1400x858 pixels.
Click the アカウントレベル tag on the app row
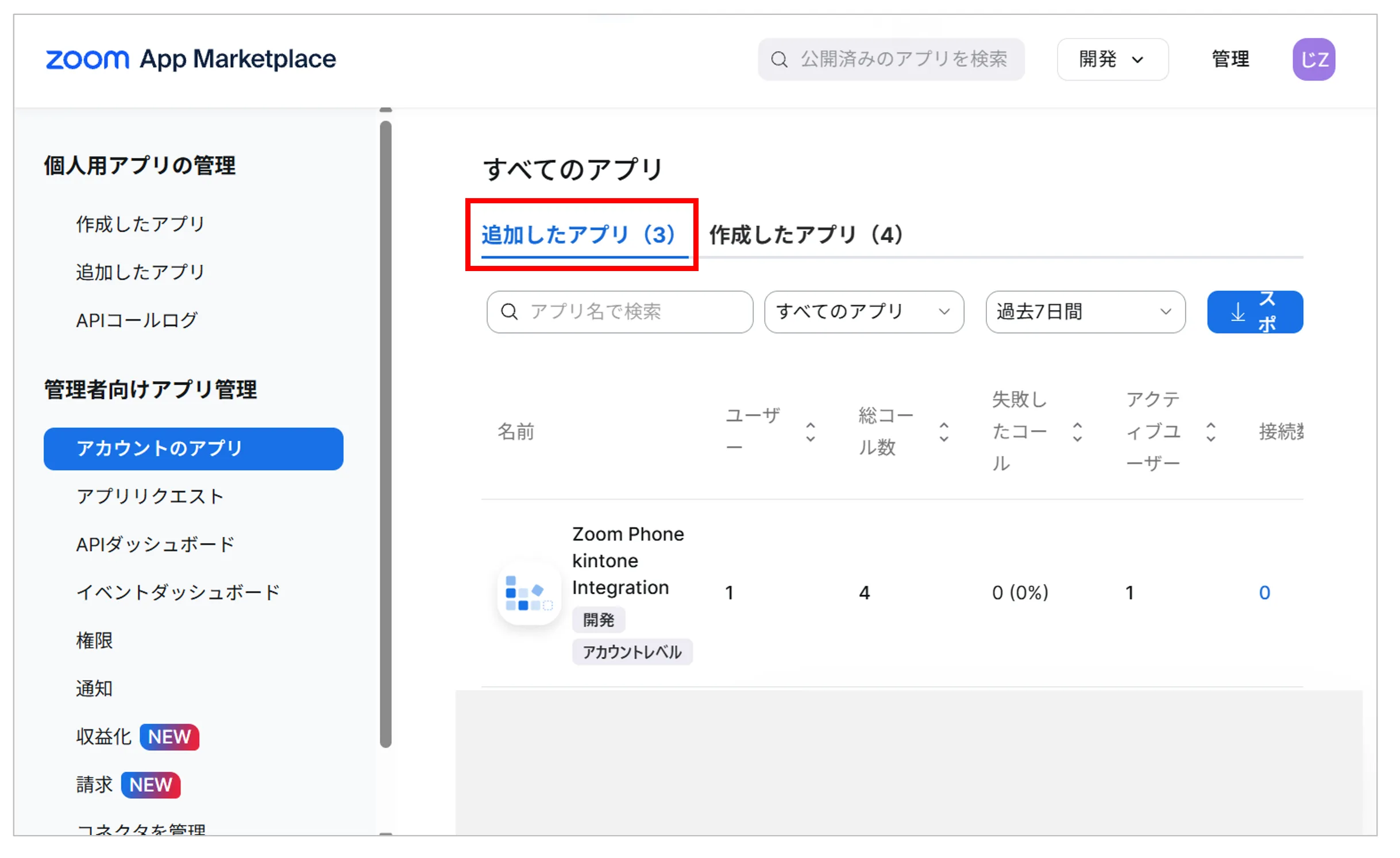(632, 652)
